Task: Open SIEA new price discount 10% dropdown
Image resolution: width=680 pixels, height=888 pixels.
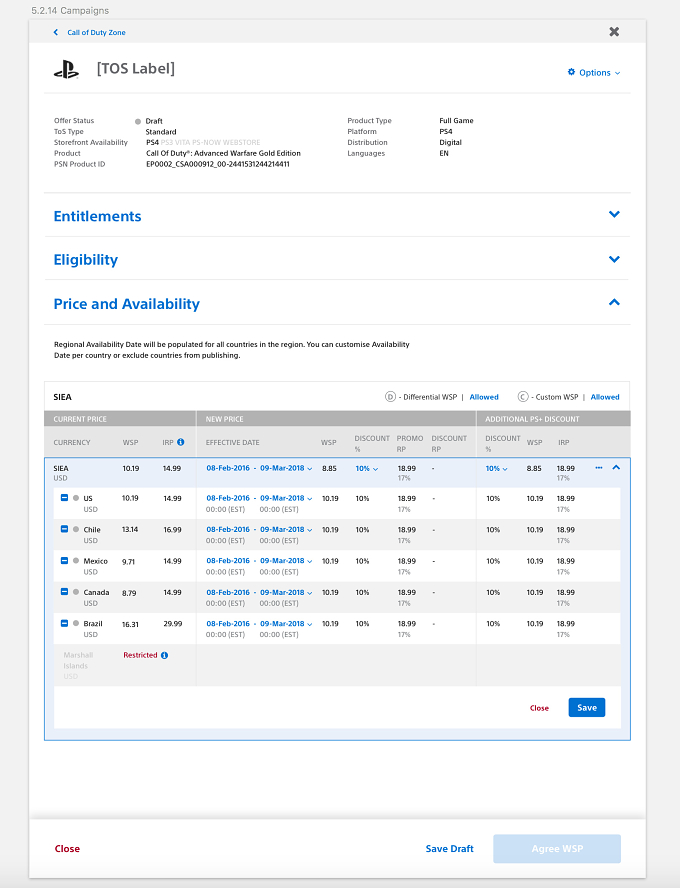Action: pos(366,468)
